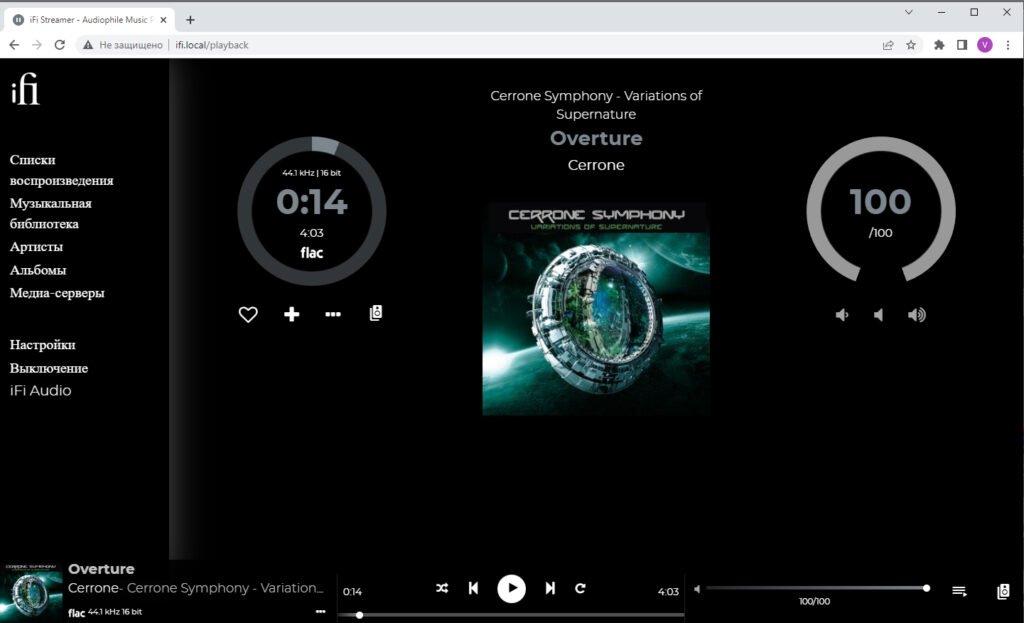Toggle shuffle playback
Viewport: 1024px width, 623px height.
point(442,588)
